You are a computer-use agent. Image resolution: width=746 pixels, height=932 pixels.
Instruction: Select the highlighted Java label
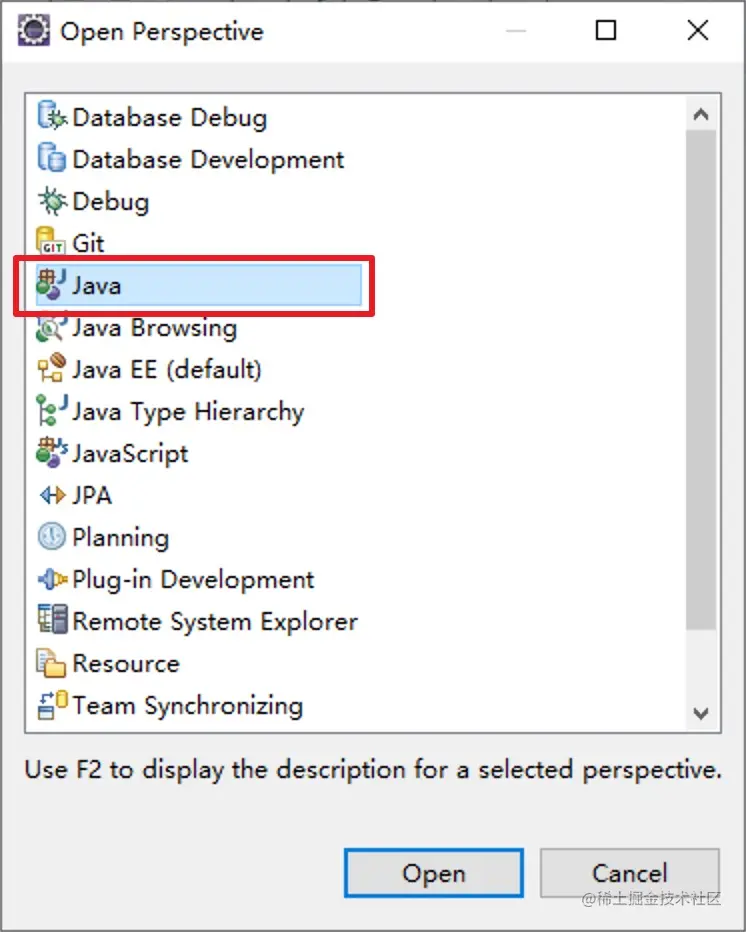pos(97,286)
